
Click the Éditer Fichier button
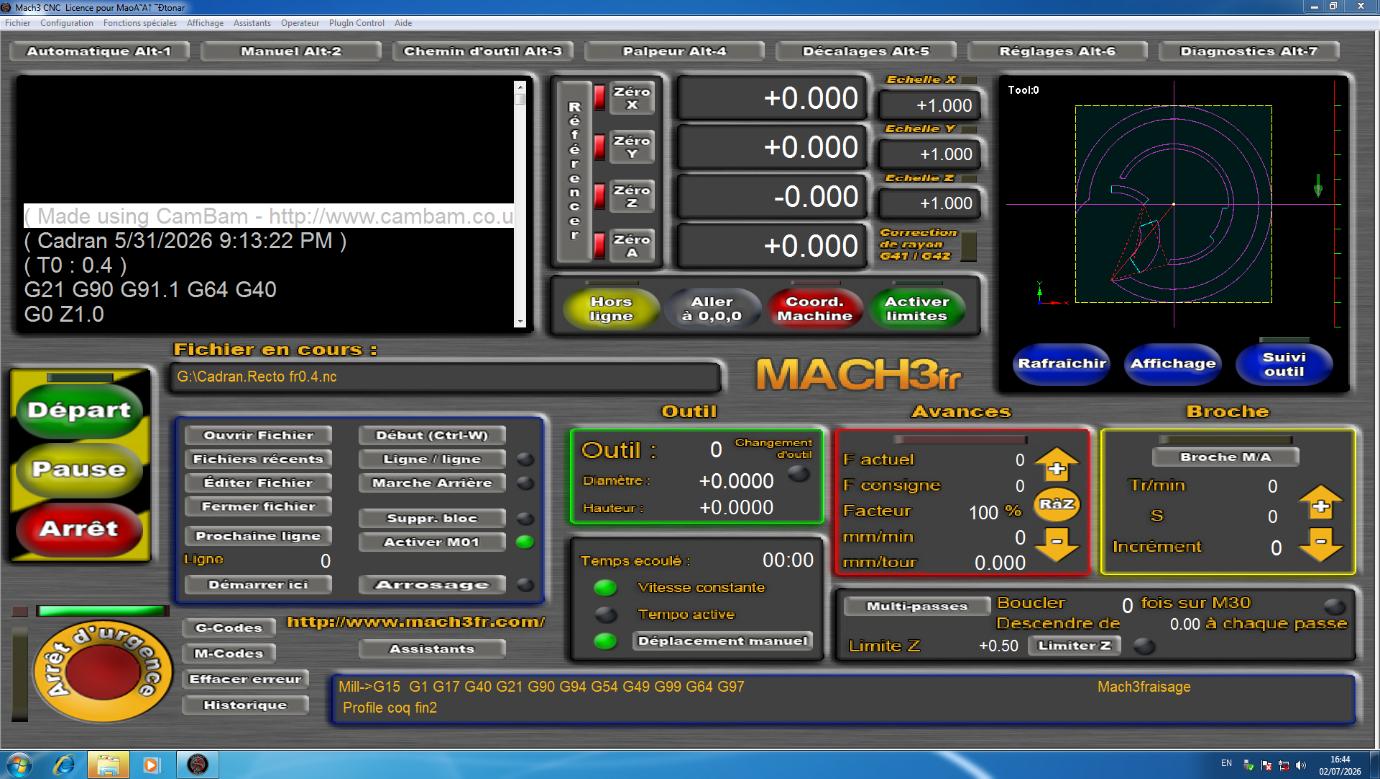pos(258,483)
